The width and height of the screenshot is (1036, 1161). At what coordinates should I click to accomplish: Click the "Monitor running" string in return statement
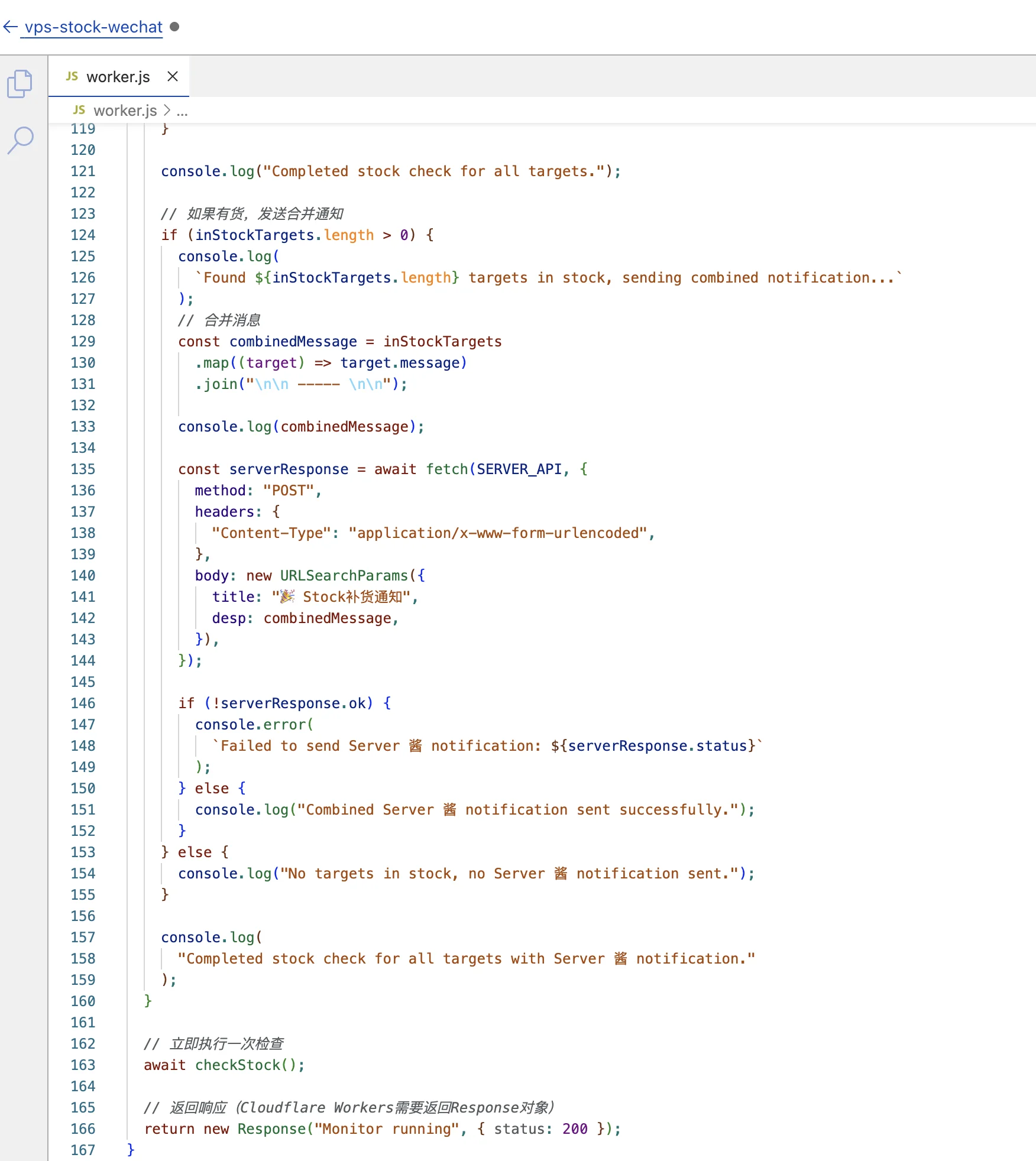click(386, 1129)
